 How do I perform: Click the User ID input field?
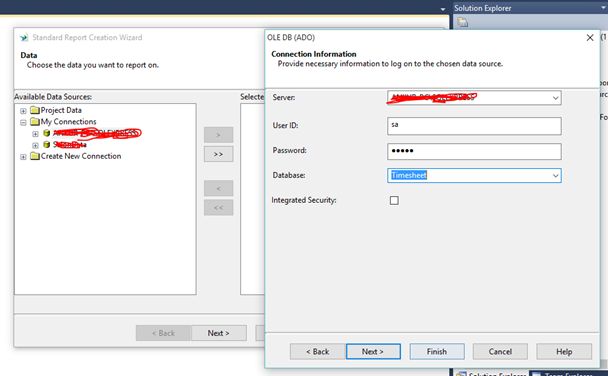(x=474, y=126)
